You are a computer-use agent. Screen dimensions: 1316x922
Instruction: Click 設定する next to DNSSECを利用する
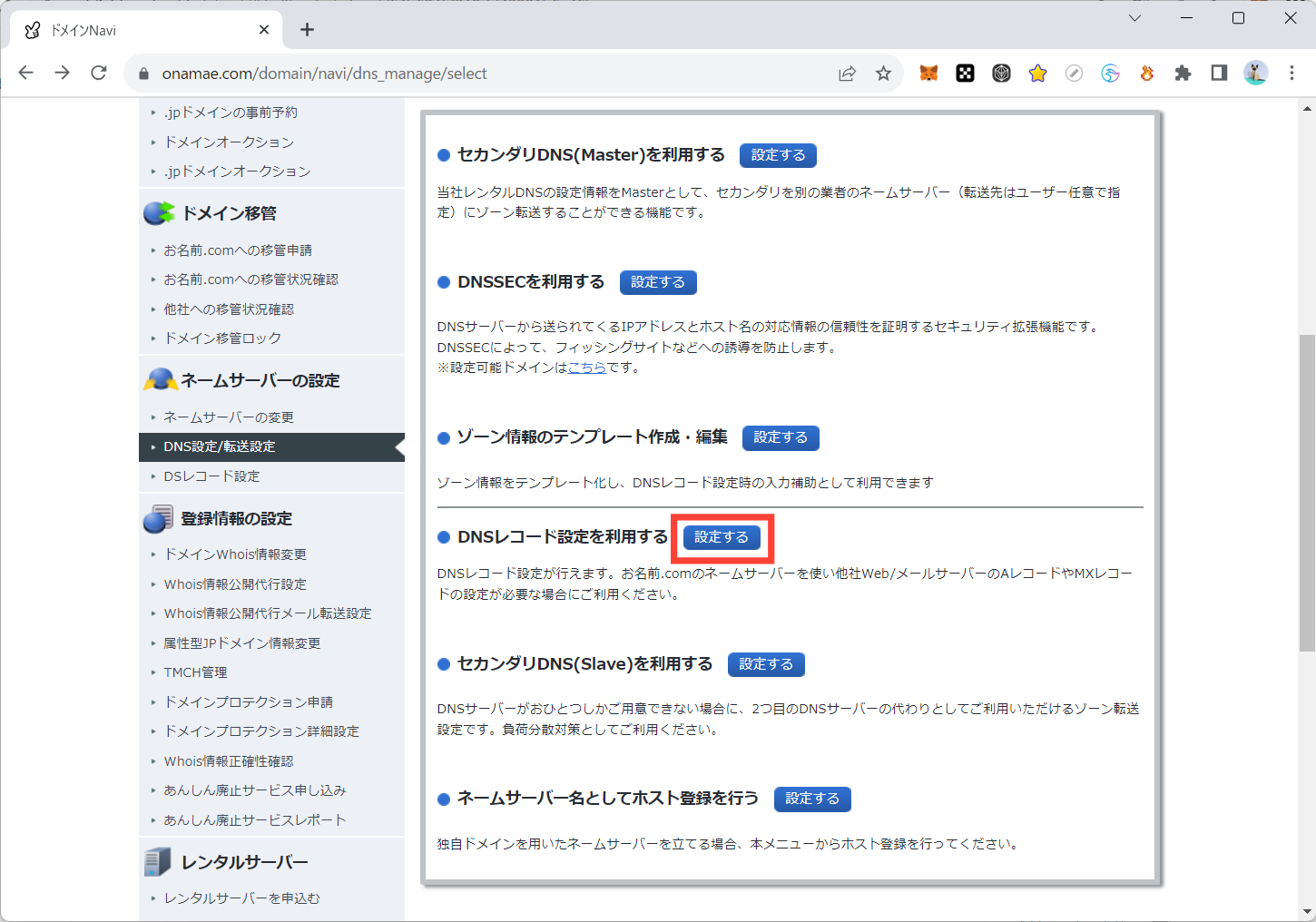(x=658, y=282)
